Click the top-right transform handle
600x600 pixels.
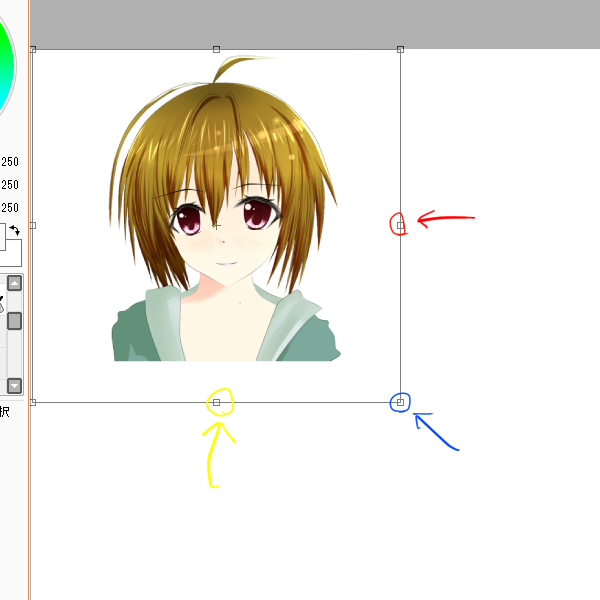(400, 49)
